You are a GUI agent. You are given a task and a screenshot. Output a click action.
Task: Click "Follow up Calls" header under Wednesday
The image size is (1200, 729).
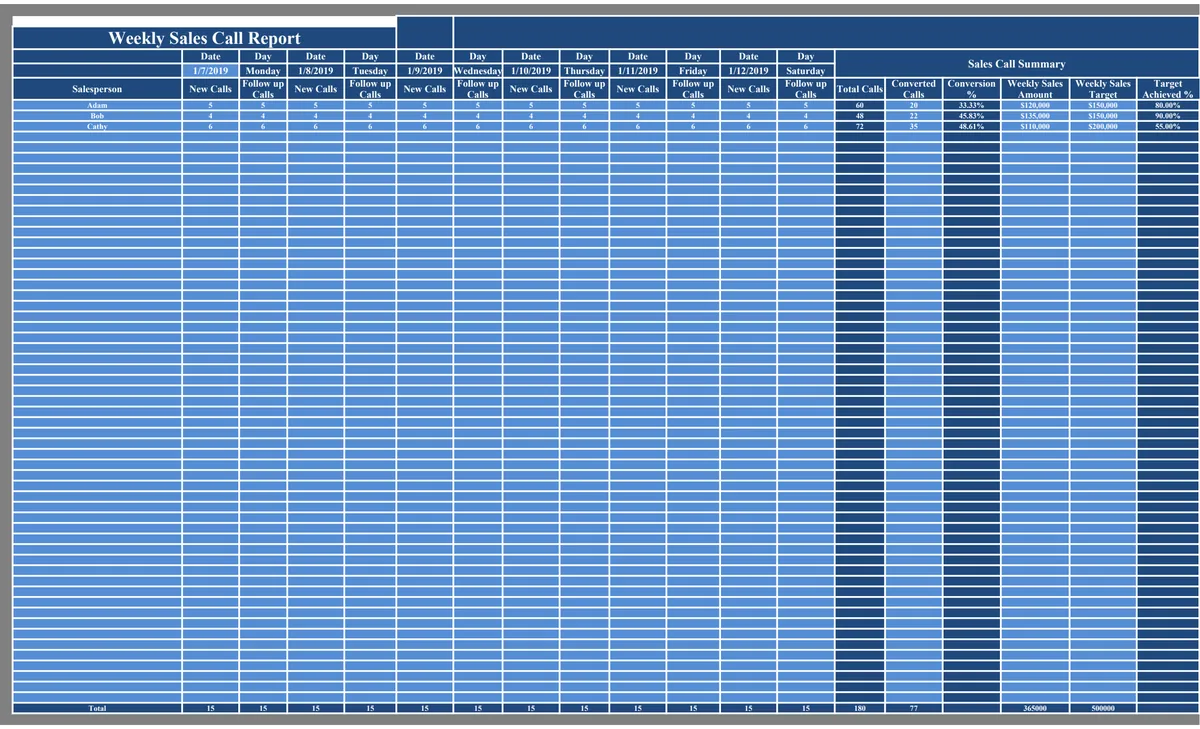point(478,89)
